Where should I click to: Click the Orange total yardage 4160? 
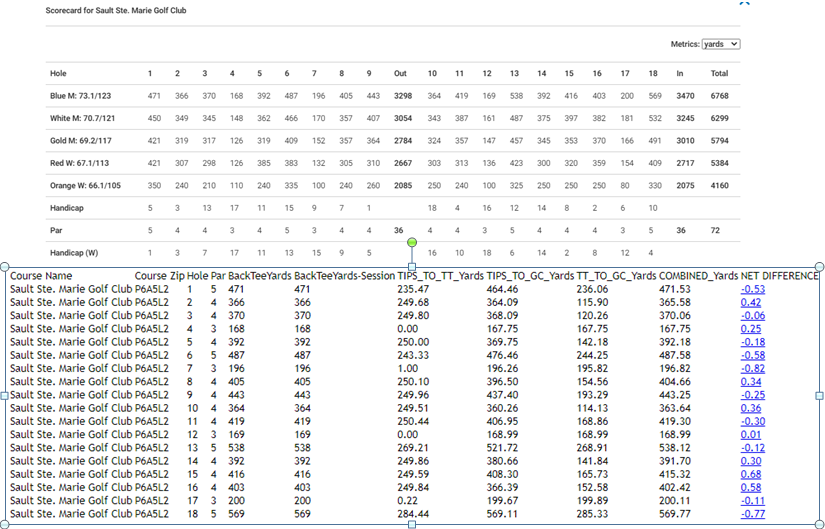[719, 185]
